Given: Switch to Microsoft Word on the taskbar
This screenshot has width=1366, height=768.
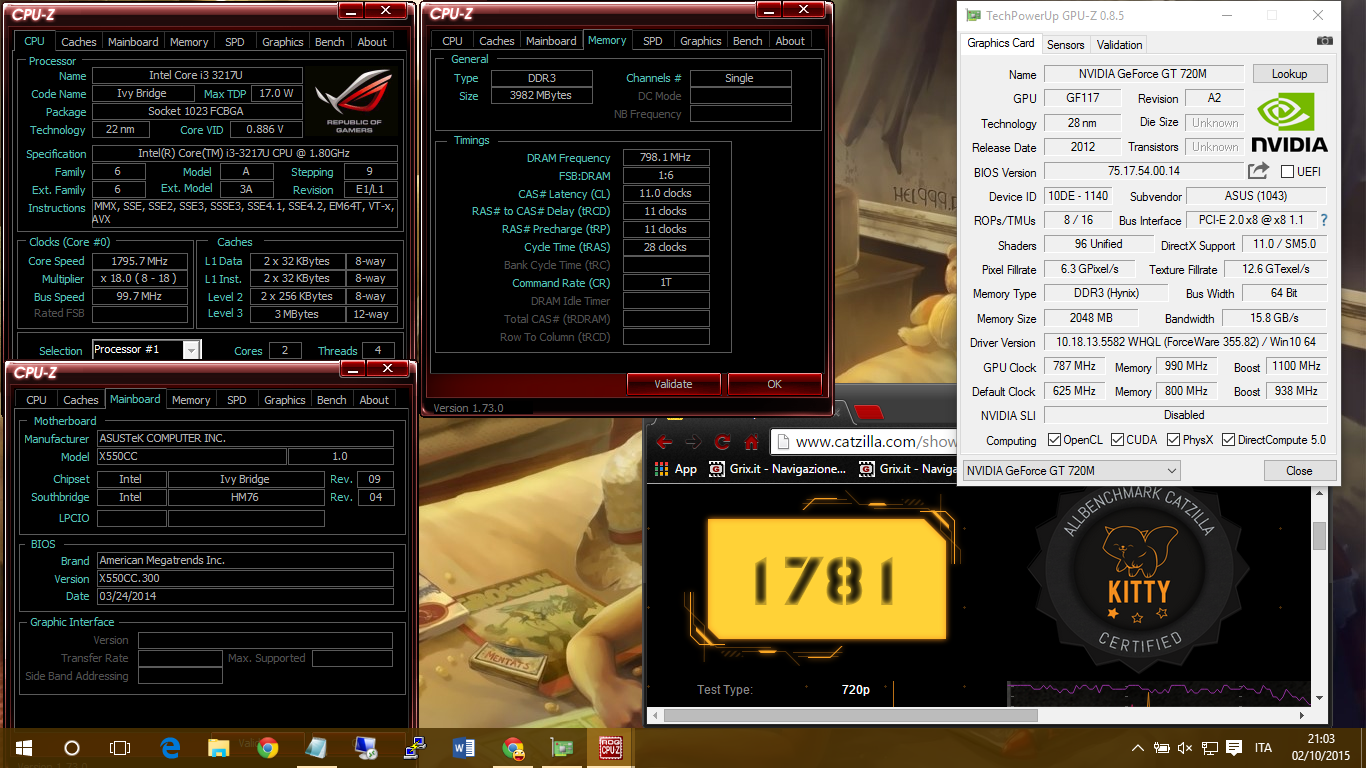Looking at the screenshot, I should coord(464,748).
